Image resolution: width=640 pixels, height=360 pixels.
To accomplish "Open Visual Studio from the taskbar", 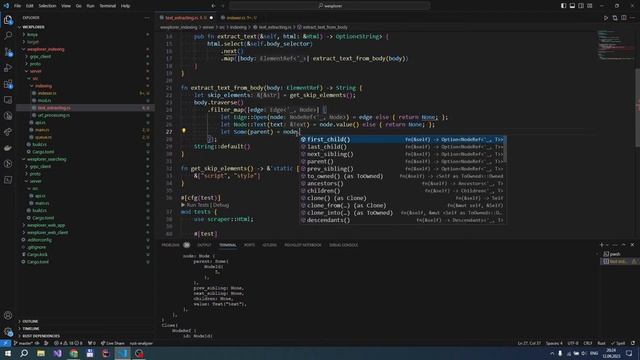I will click(57, 353).
